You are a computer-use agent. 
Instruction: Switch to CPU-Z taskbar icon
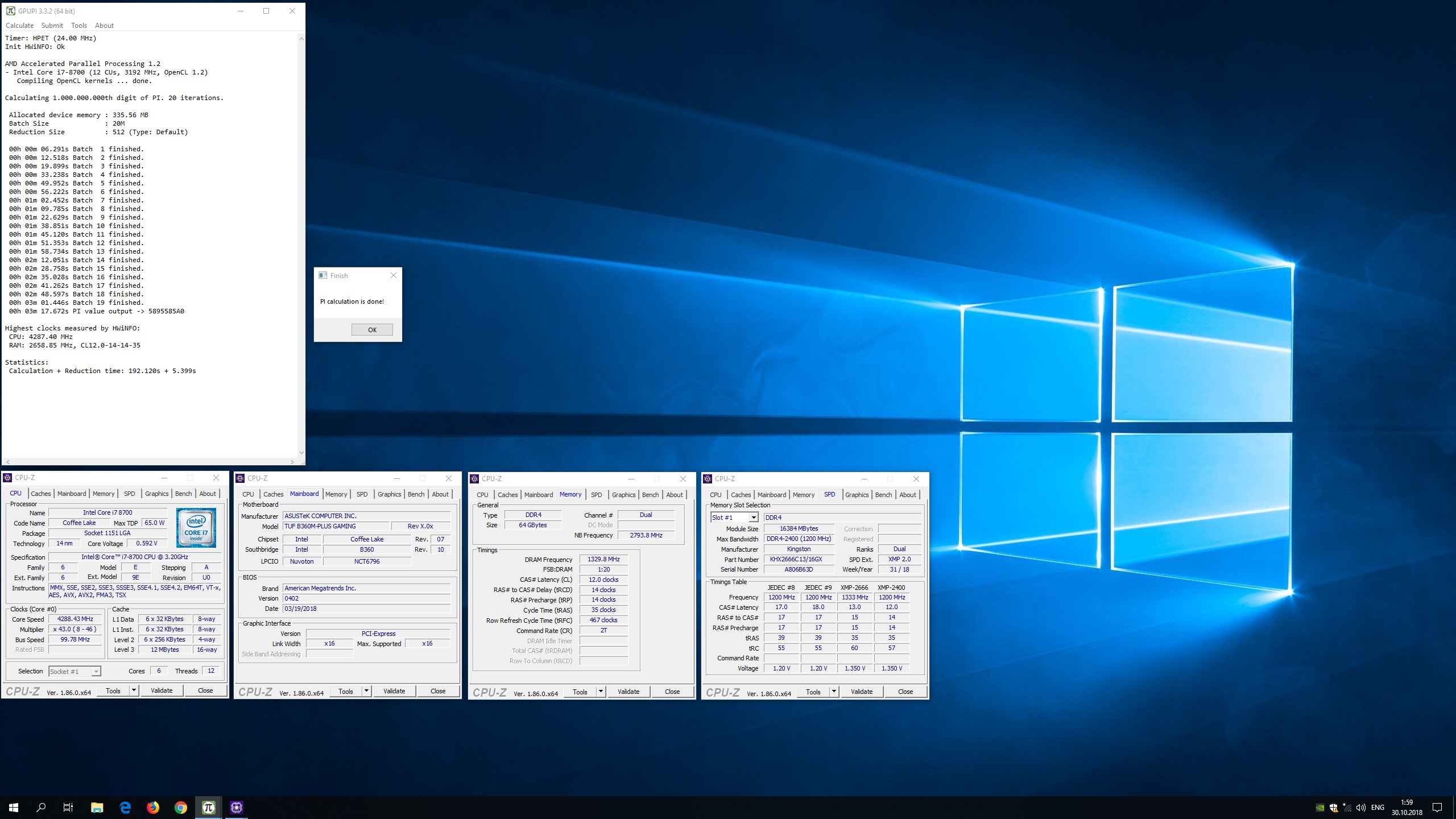point(237,807)
